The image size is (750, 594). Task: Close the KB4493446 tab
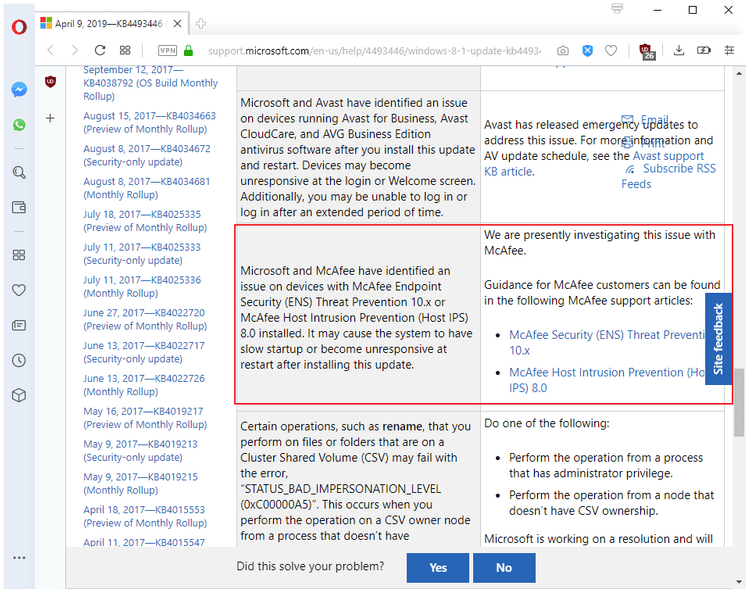[177, 23]
